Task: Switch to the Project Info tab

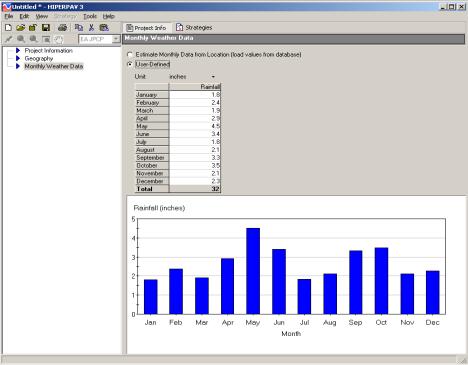Action: [x=146, y=28]
